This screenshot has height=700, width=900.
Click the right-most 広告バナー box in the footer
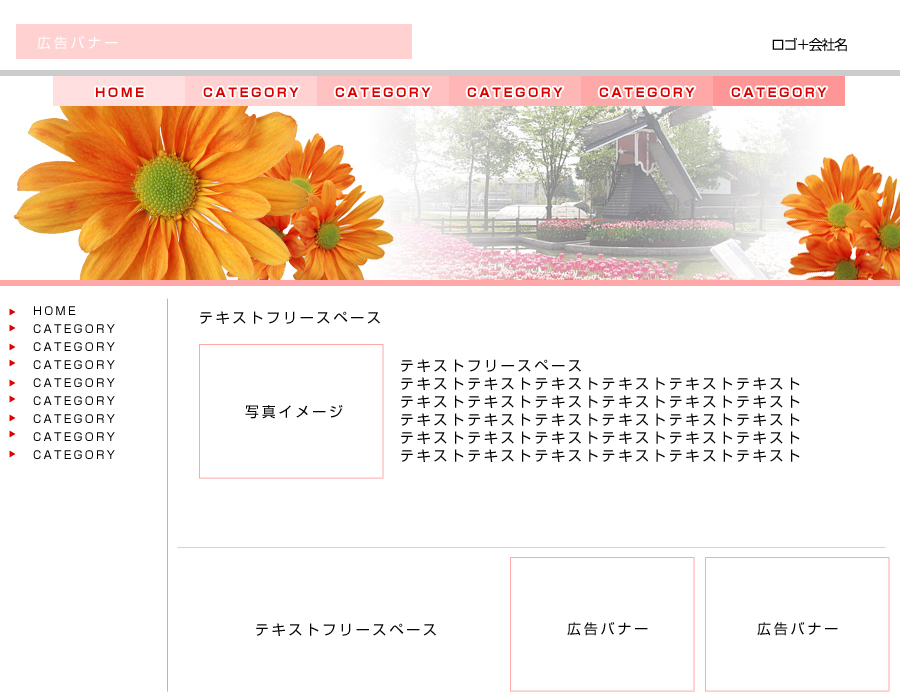click(797, 624)
